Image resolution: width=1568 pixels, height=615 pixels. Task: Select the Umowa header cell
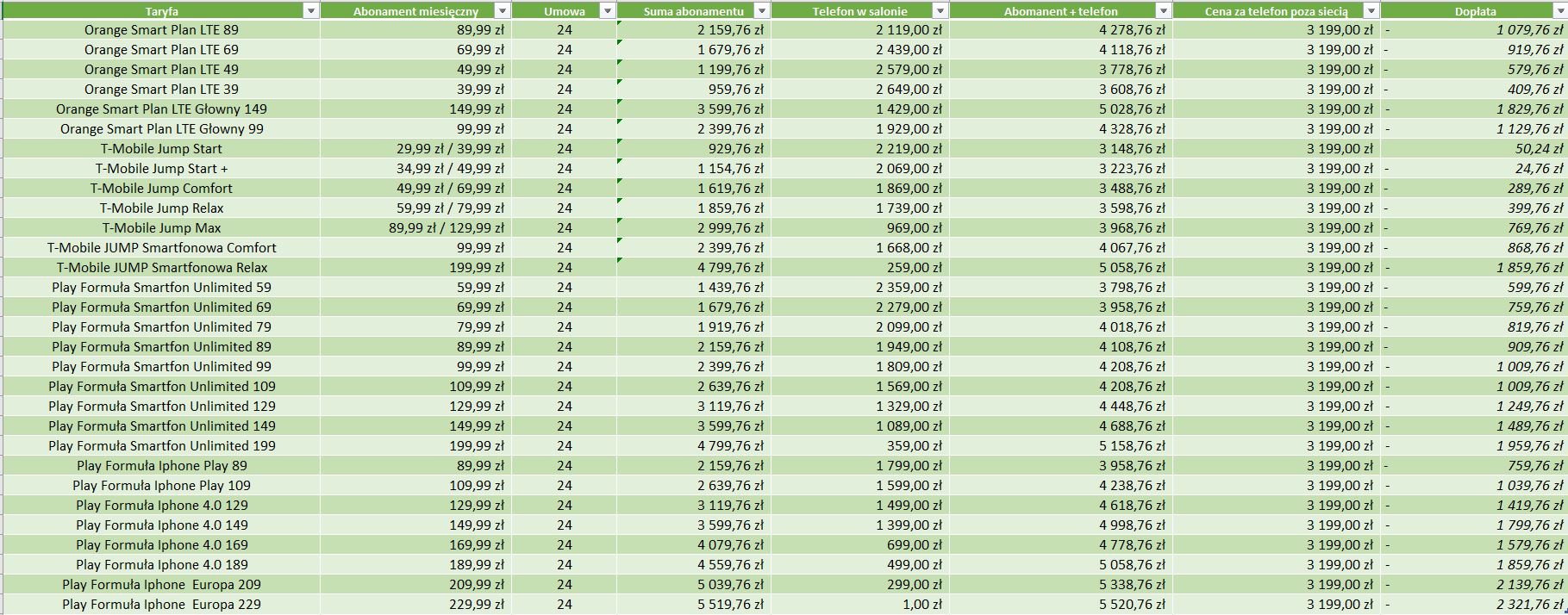point(565,11)
